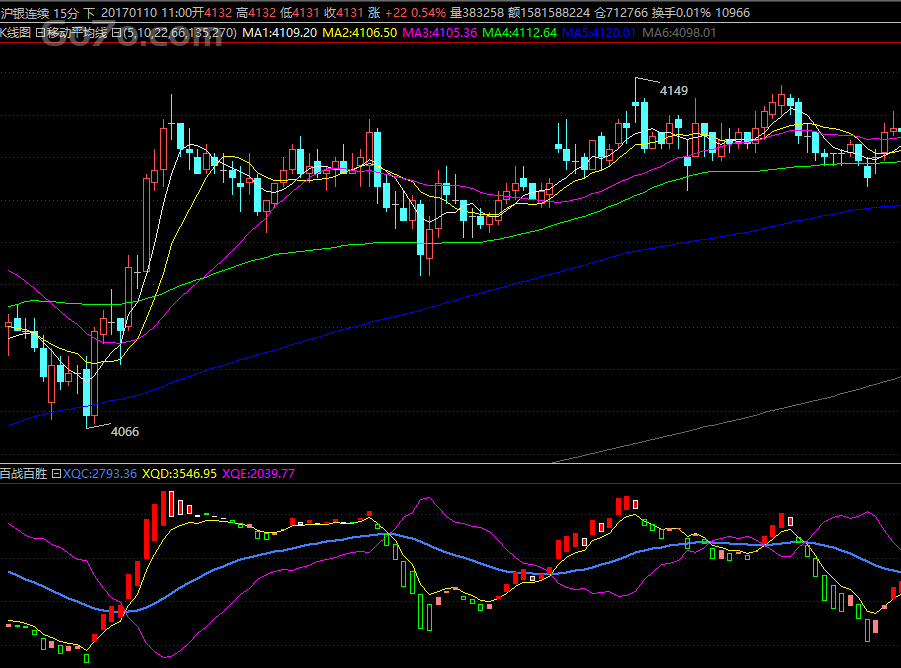This screenshot has width=901, height=668.
Task: Edit the MA parameters (5,10,22,66,135,270)
Action: [x=179, y=33]
